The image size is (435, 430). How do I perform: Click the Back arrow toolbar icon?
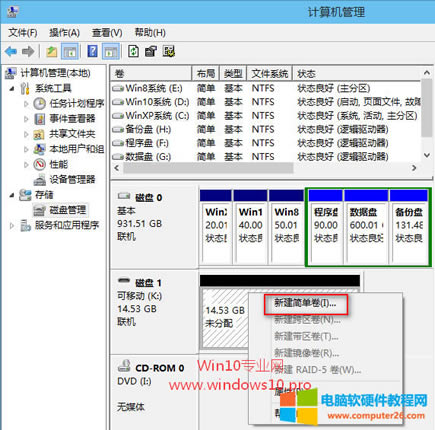click(x=11, y=51)
